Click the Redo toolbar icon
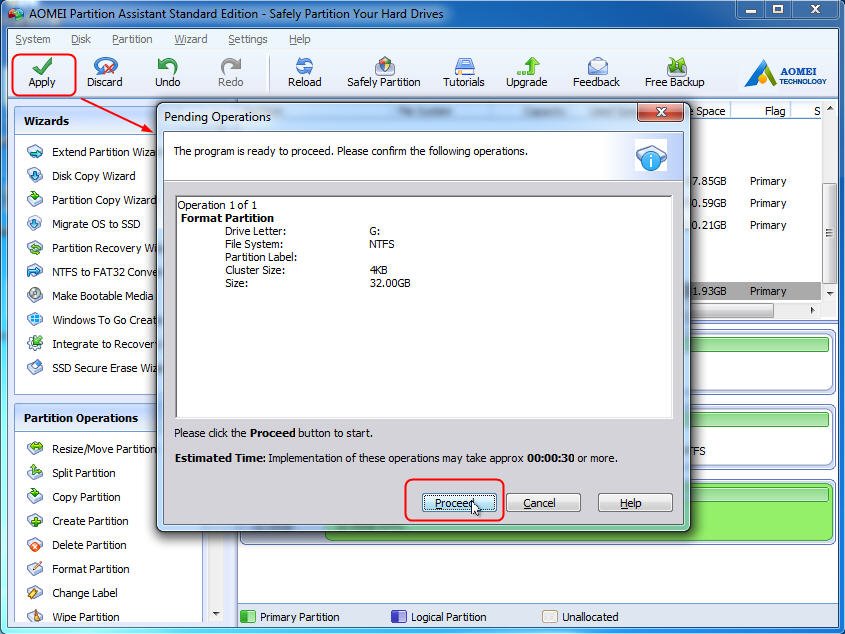 tap(231, 73)
